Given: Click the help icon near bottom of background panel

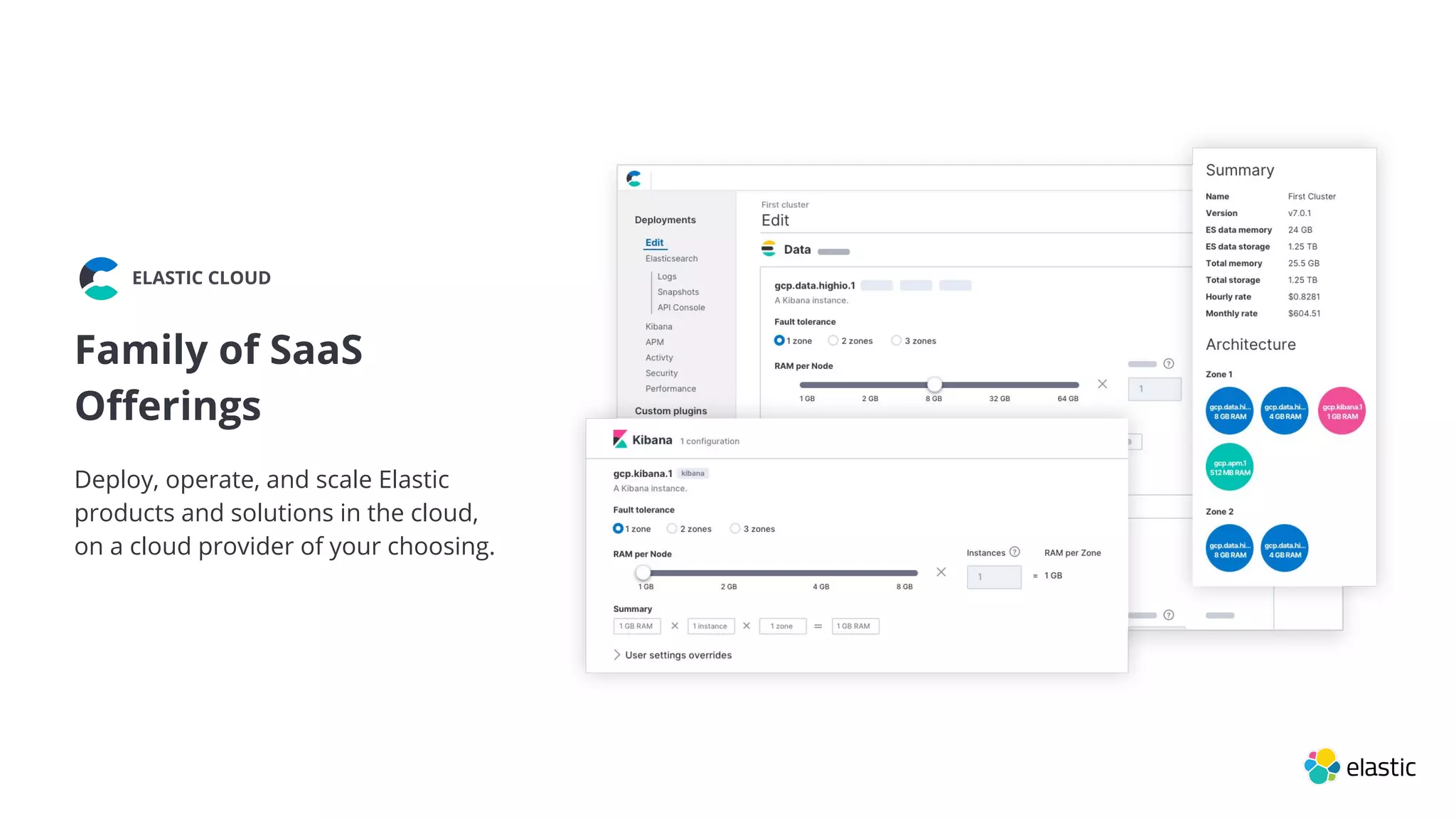Looking at the screenshot, I should coord(1169,615).
